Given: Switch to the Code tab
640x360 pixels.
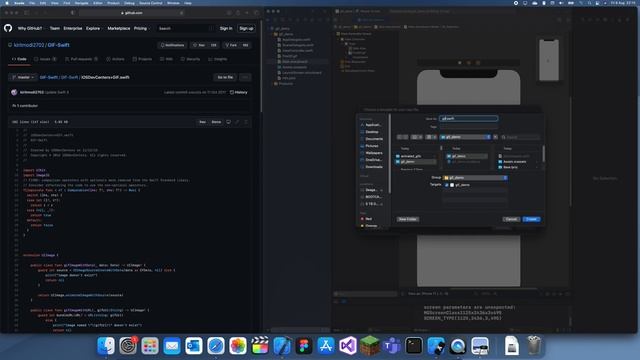Looking at the screenshot, I should (19, 59).
